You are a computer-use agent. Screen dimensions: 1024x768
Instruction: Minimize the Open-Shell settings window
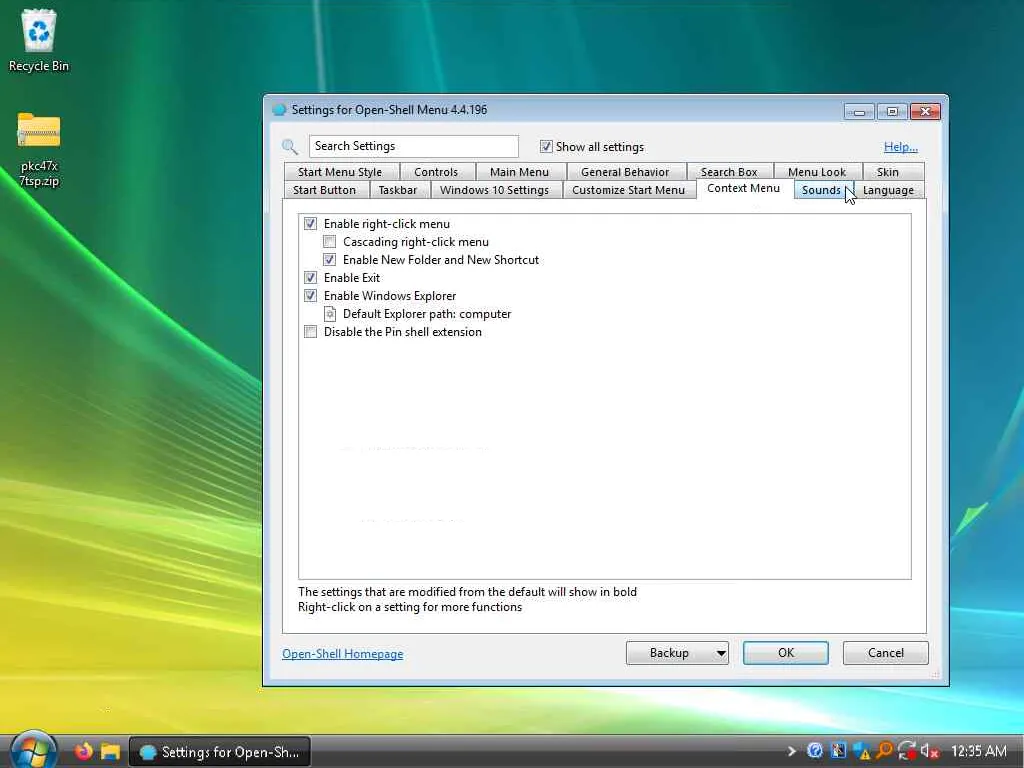[x=859, y=112]
